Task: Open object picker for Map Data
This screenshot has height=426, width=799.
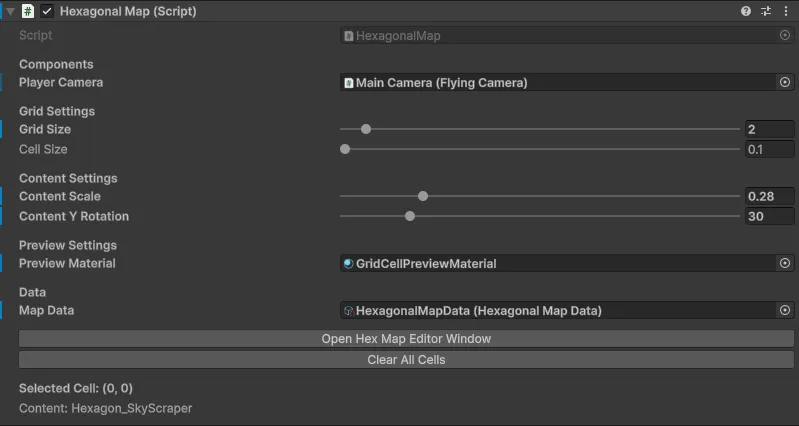Action: point(785,310)
